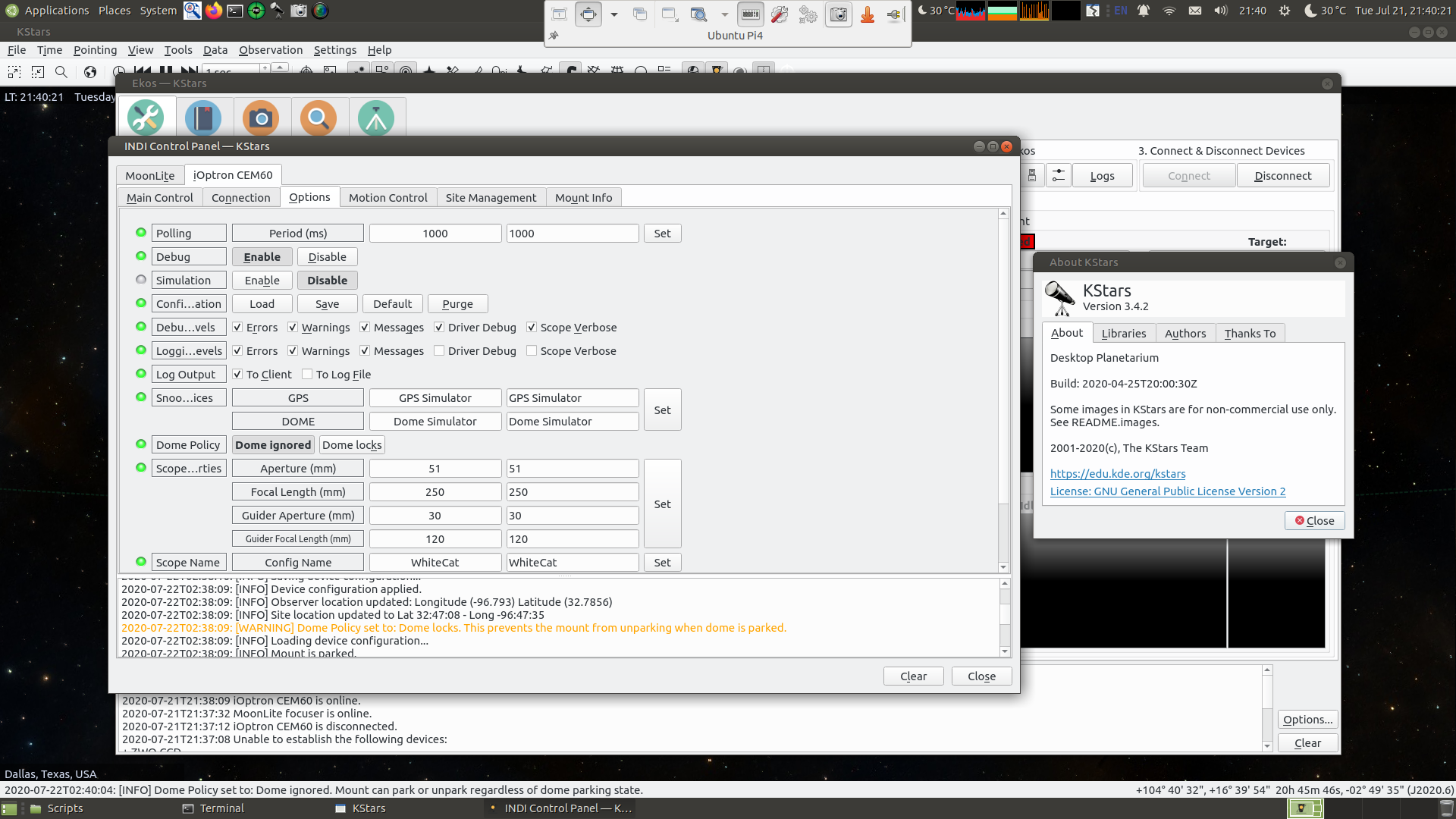Enable Simulation mode

(x=262, y=281)
